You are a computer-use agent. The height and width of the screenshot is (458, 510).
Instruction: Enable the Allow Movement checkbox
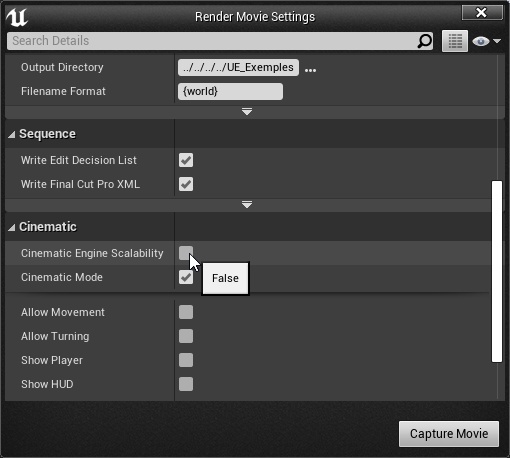(186, 312)
